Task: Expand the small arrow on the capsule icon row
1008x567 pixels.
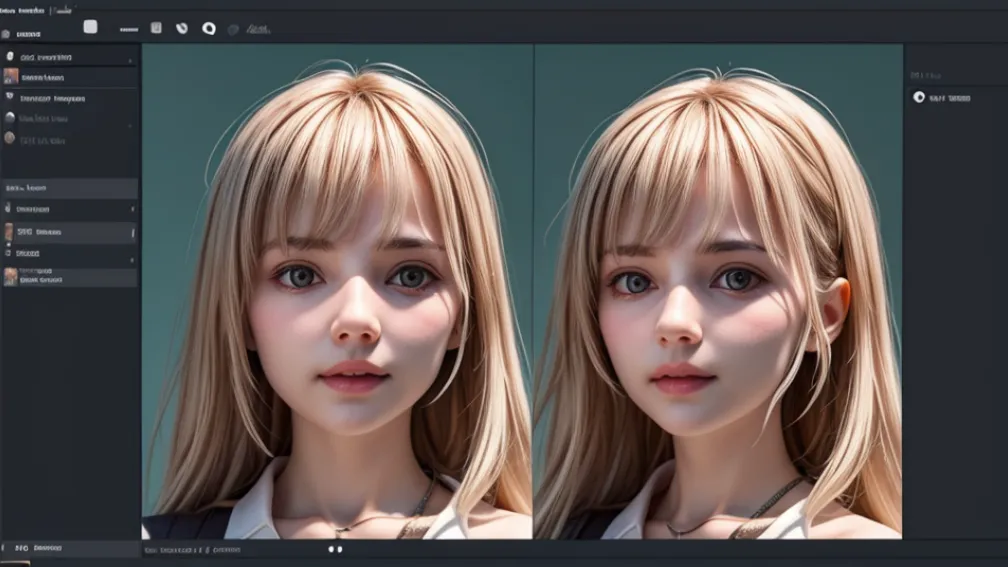Action: (x=130, y=60)
